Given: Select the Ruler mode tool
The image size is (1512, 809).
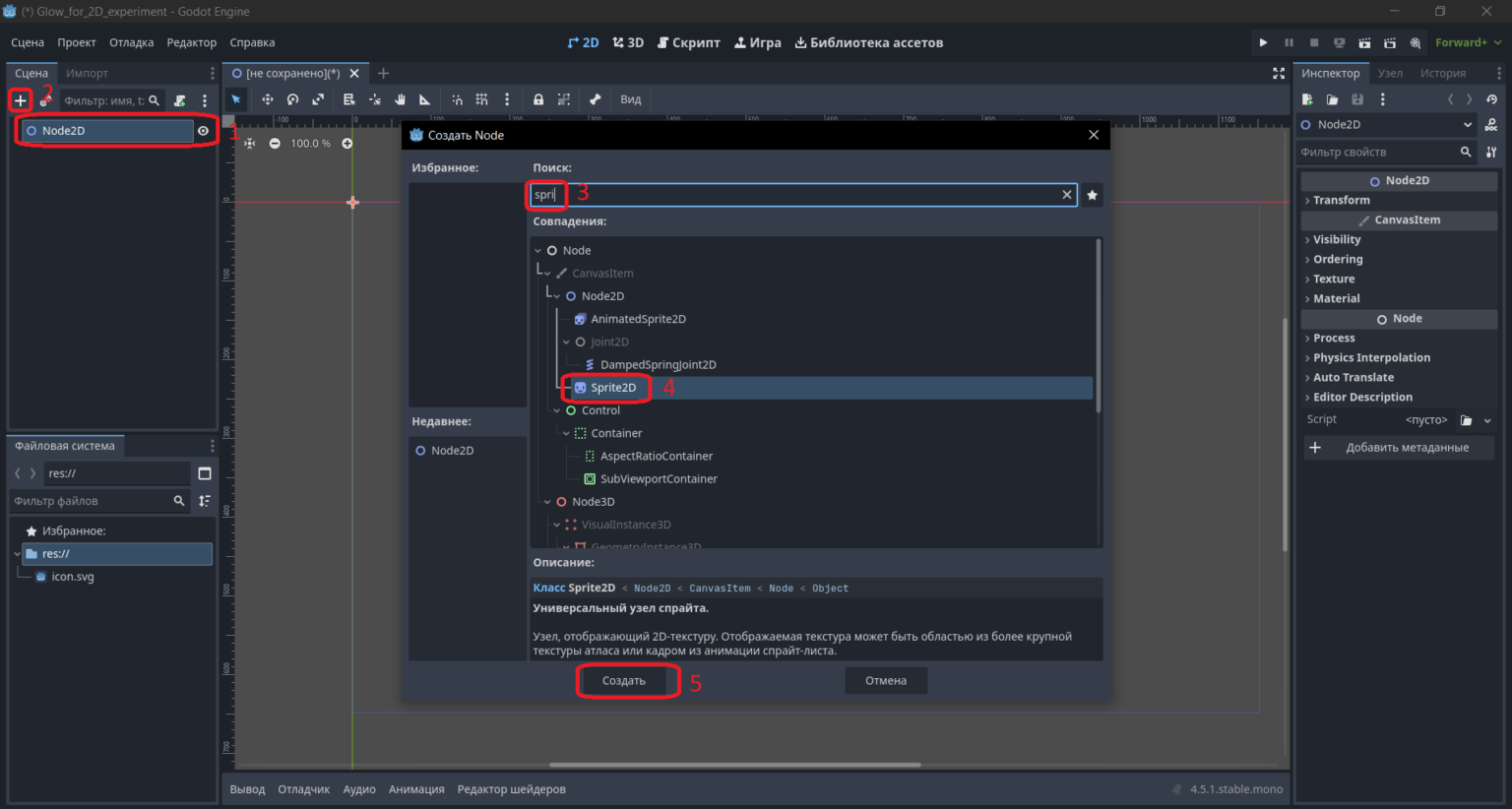Looking at the screenshot, I should click(425, 99).
